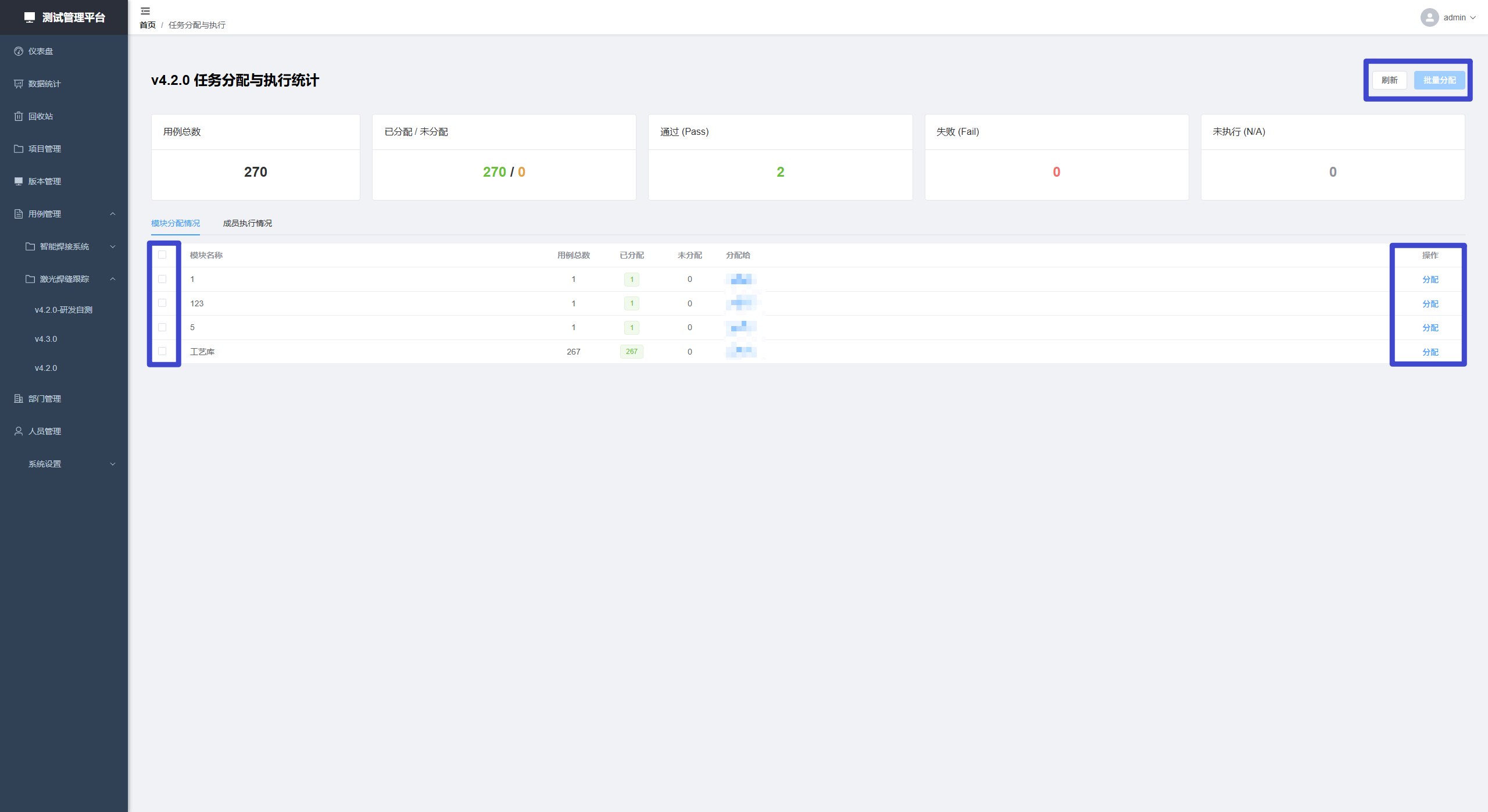The height and width of the screenshot is (812, 1488).
Task: Open 回收站 trash icon
Action: point(19,116)
